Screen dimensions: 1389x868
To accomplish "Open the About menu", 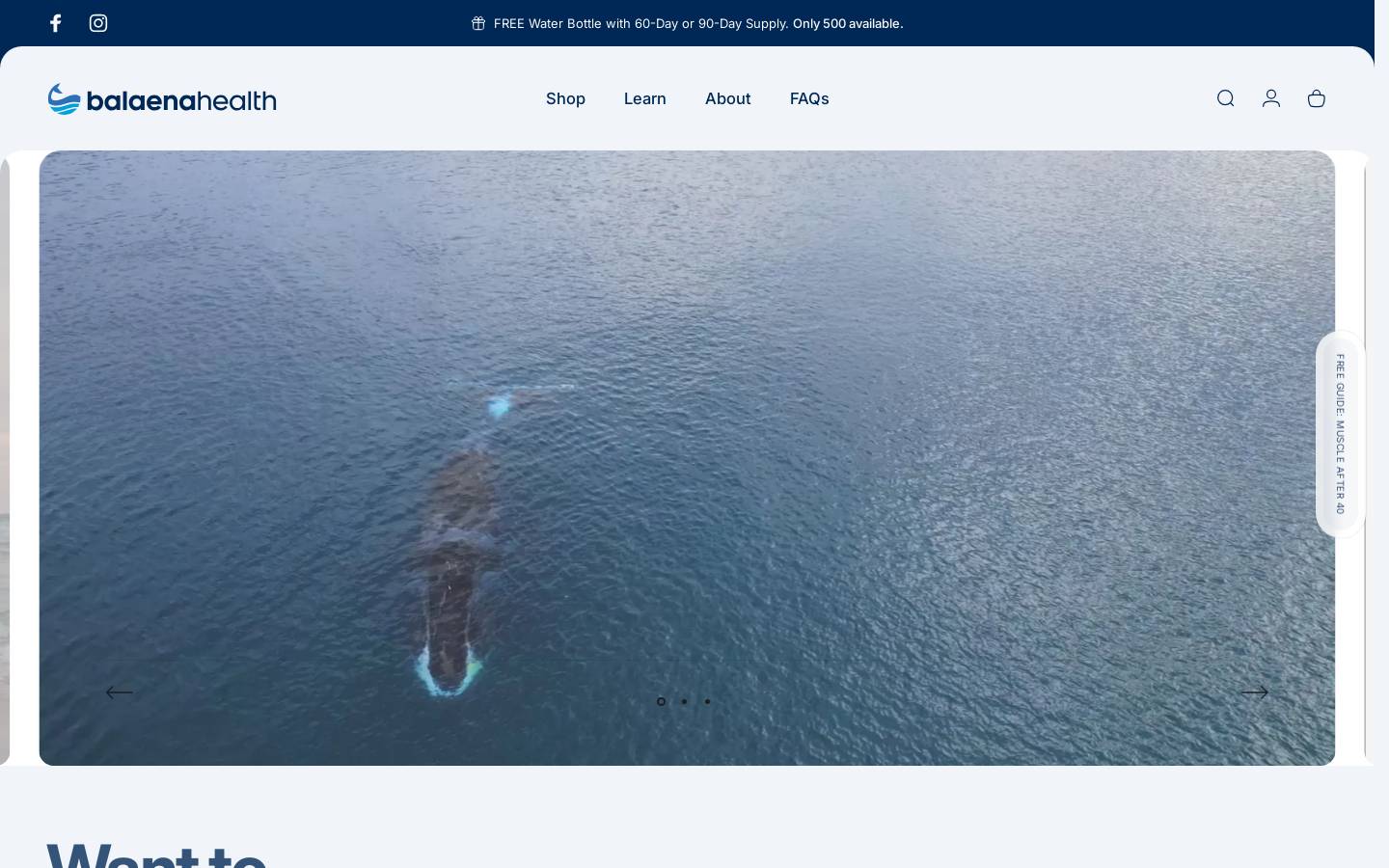I will 728,98.
